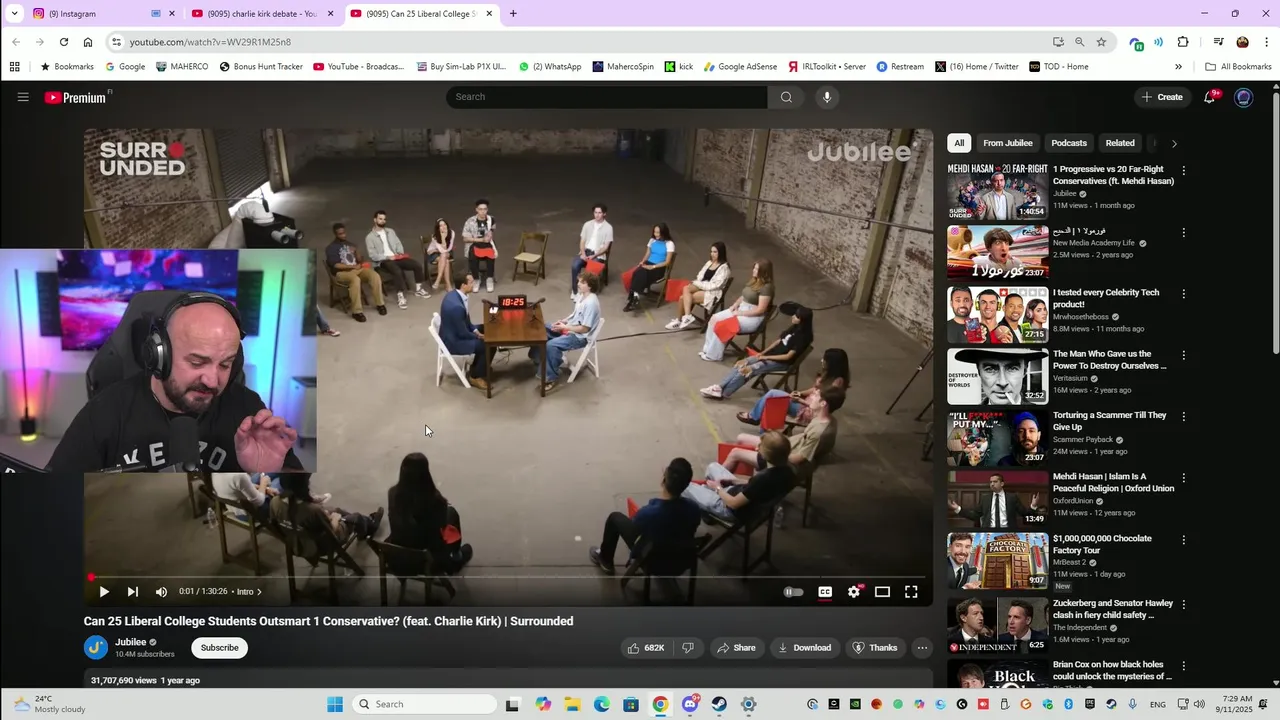
Task: Click the Thanks button
Action: (x=875, y=648)
